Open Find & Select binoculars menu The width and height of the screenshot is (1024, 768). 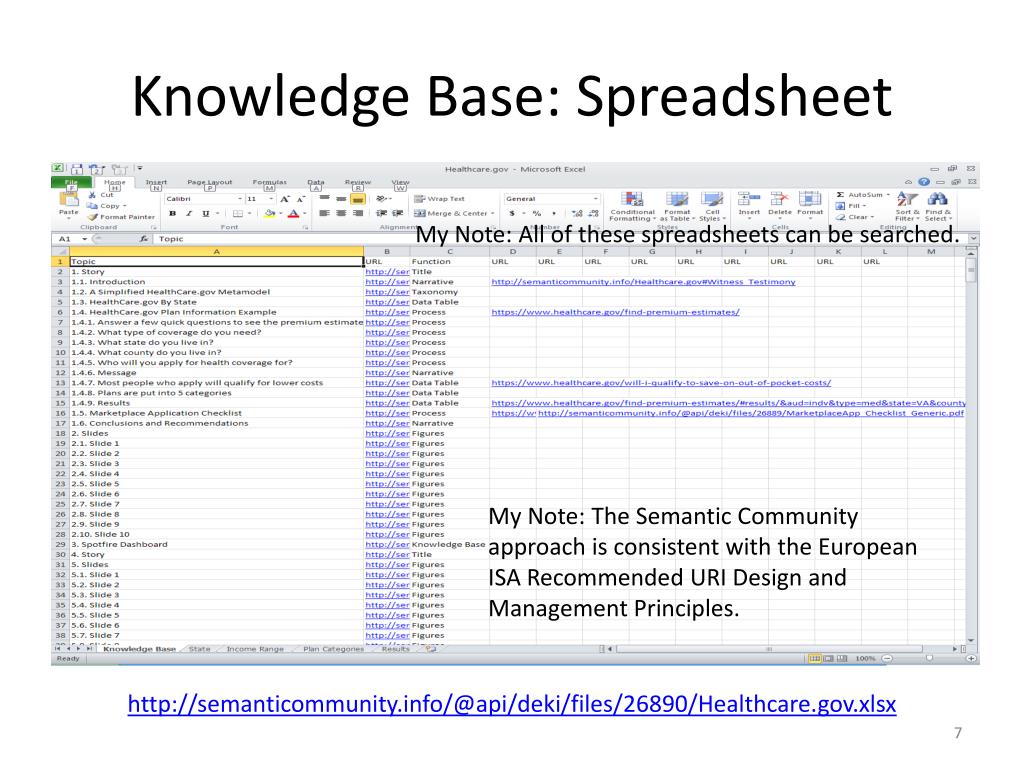point(938,206)
